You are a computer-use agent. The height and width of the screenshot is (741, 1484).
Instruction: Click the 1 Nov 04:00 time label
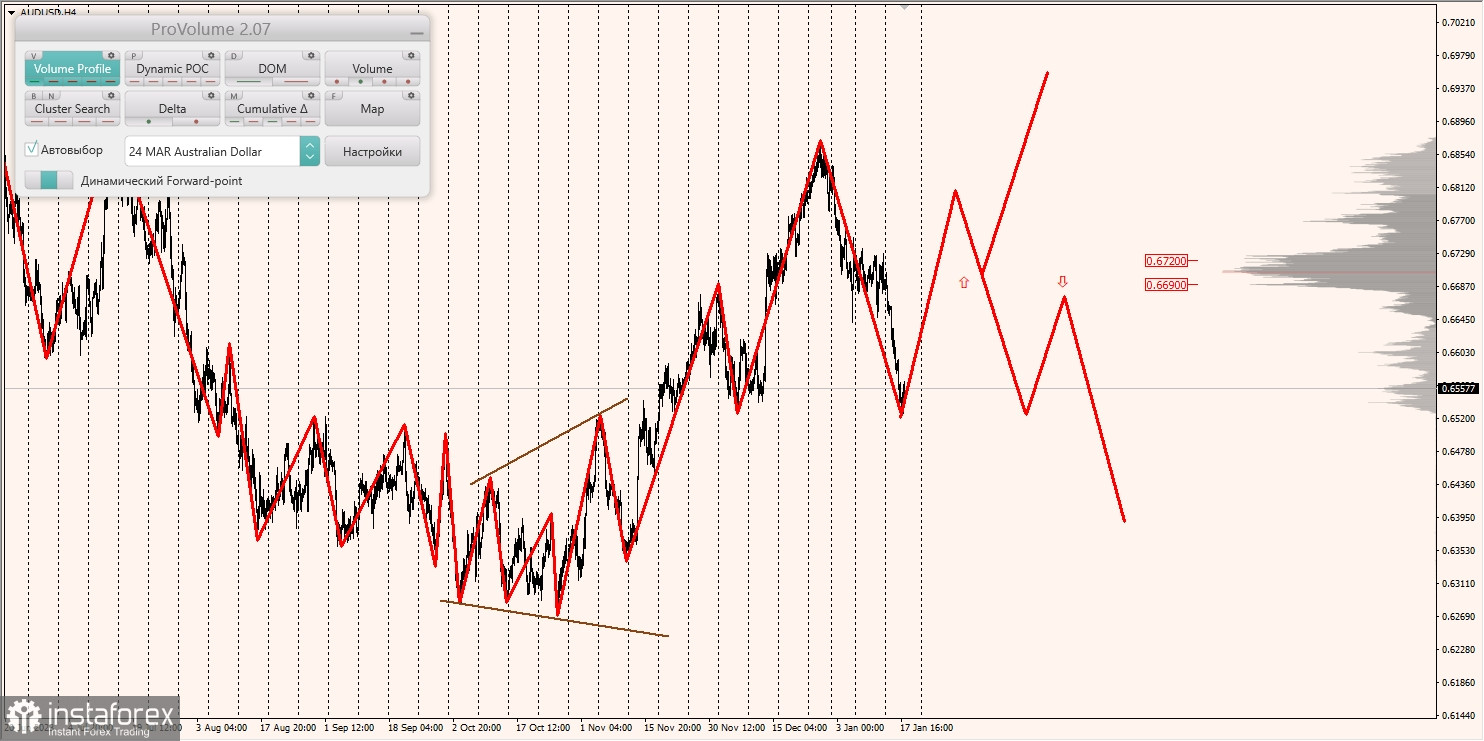coord(606,728)
